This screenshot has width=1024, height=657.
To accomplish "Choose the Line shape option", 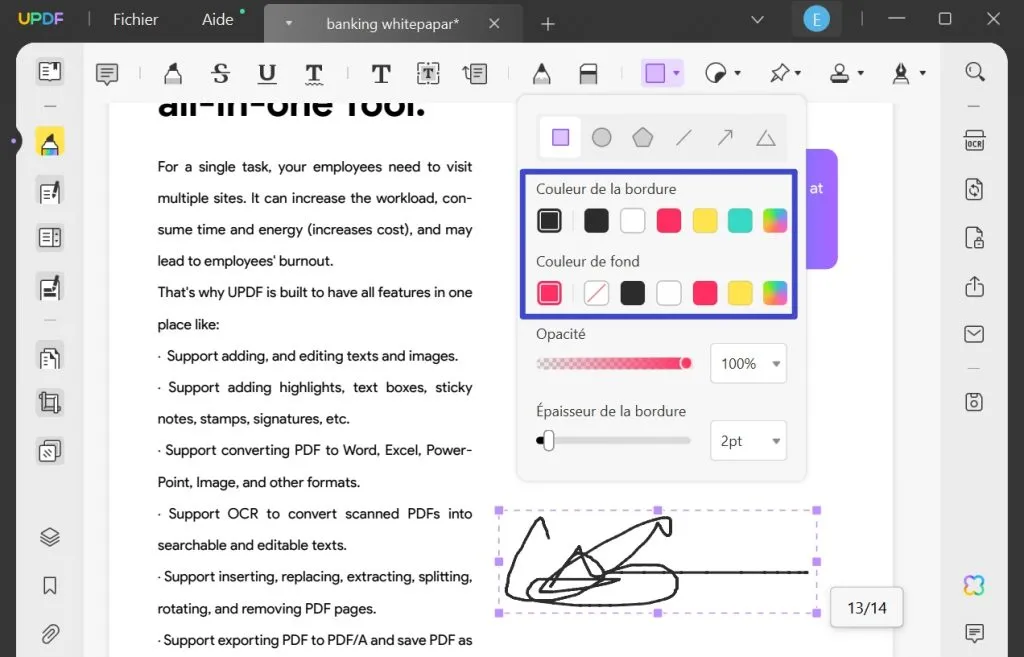I will click(684, 137).
